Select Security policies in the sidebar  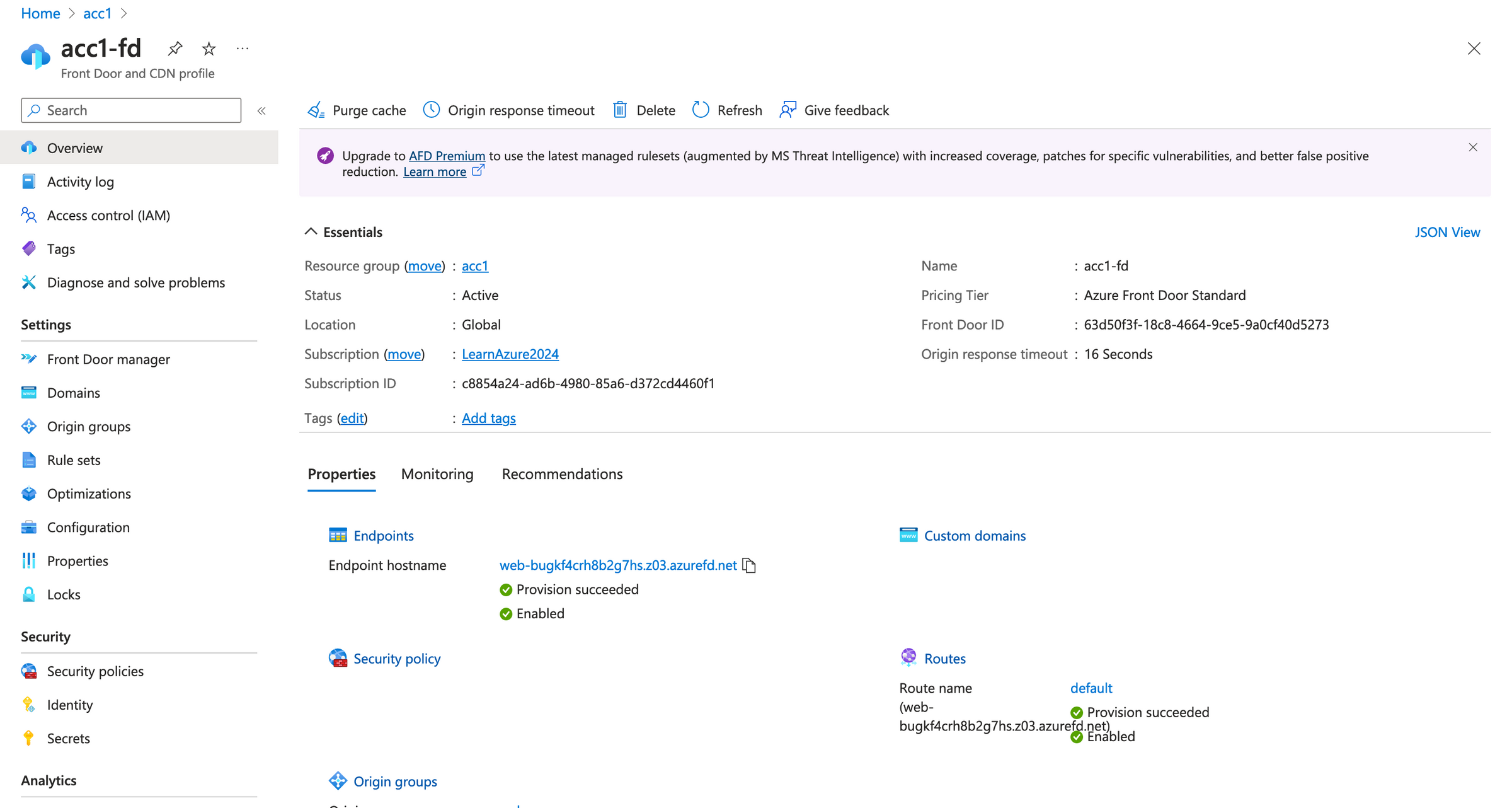pos(94,671)
